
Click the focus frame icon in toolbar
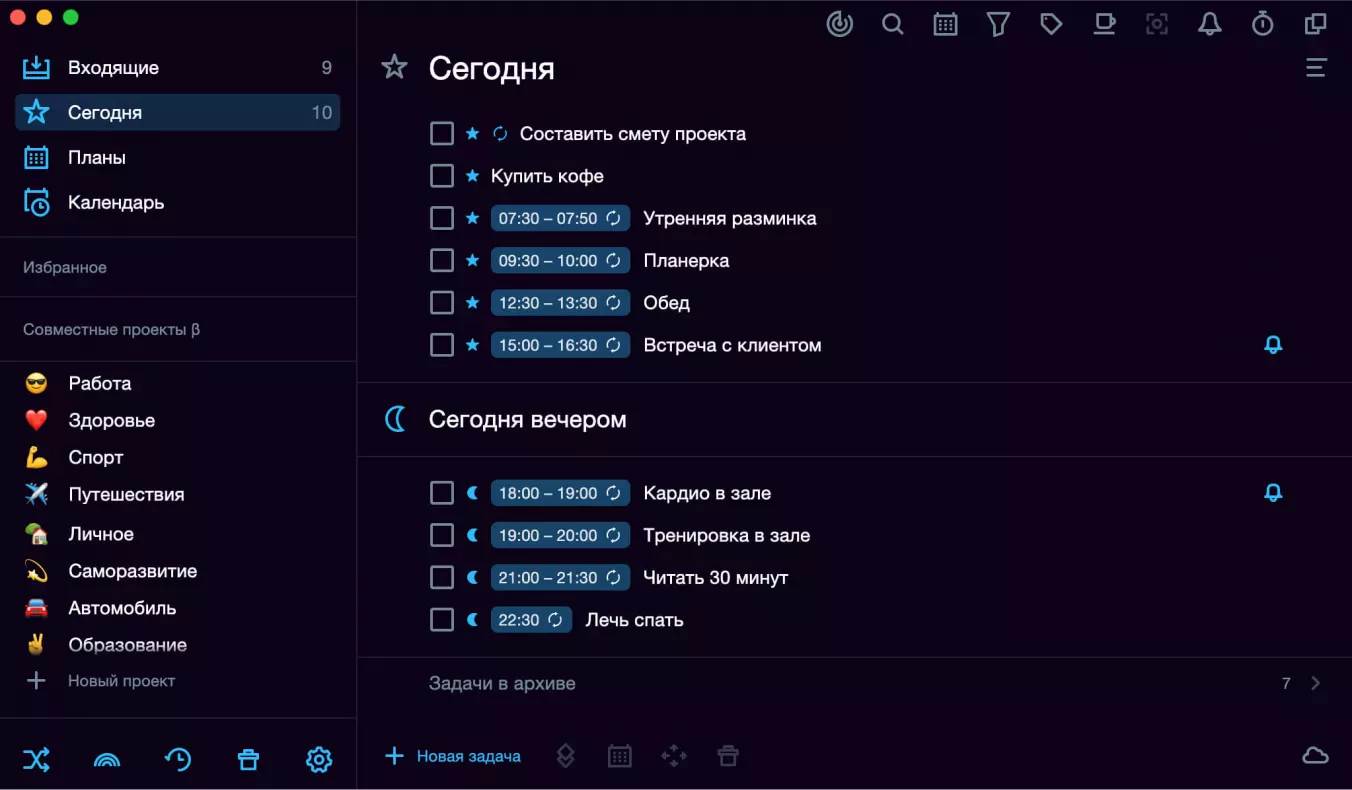point(1157,24)
